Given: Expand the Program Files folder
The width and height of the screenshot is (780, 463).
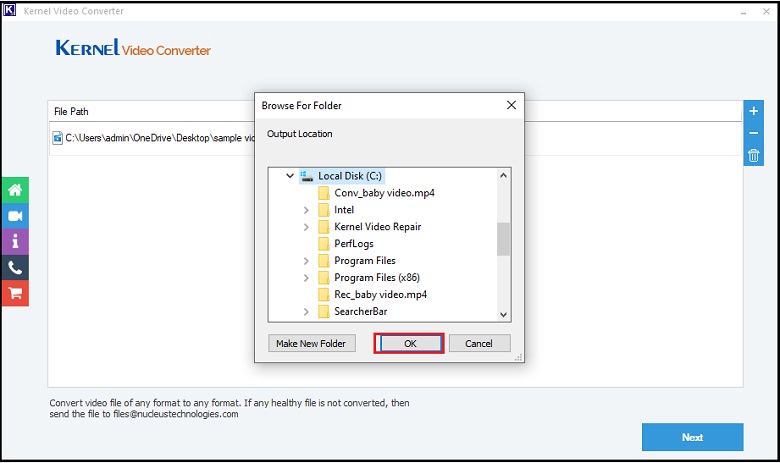Looking at the screenshot, I should pos(306,261).
